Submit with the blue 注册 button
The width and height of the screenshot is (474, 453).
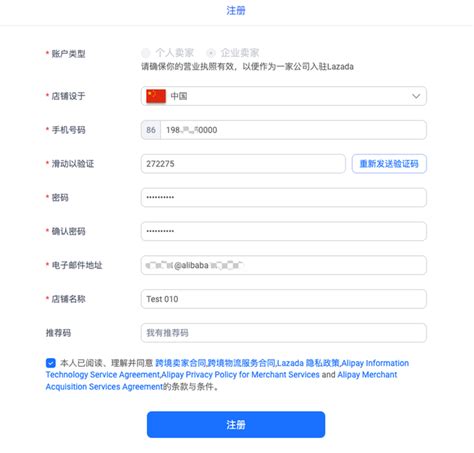[x=236, y=424]
